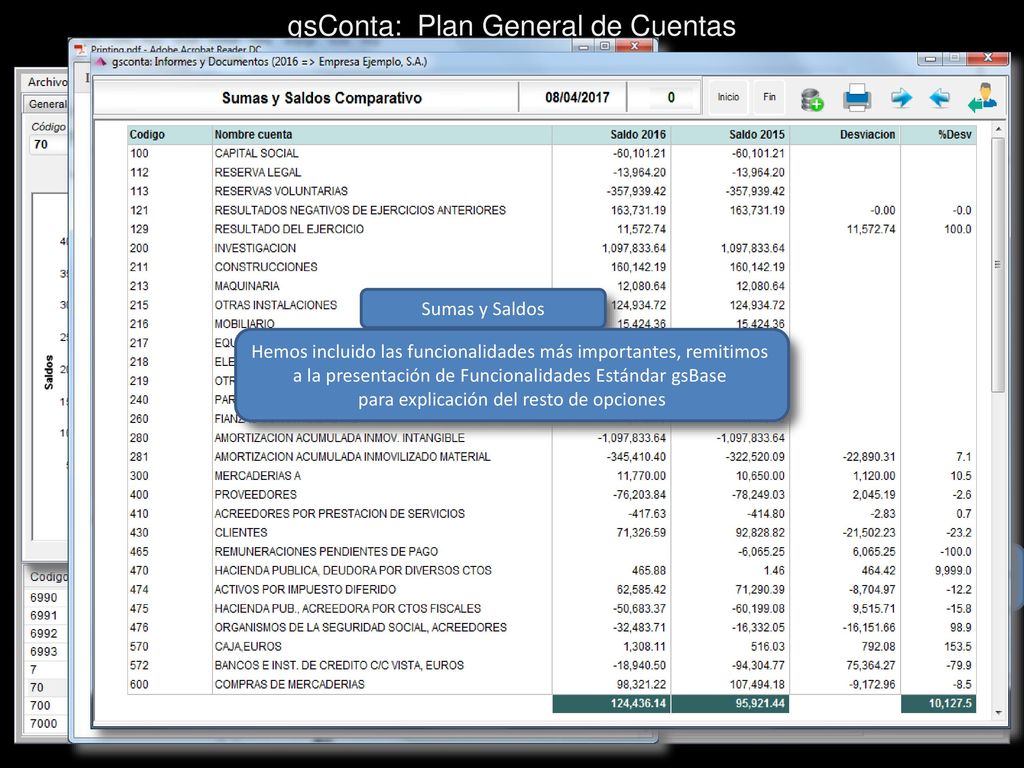The height and width of the screenshot is (768, 1024).
Task: Click the vertical scrollbar thumb of the report
Action: (x=998, y=264)
